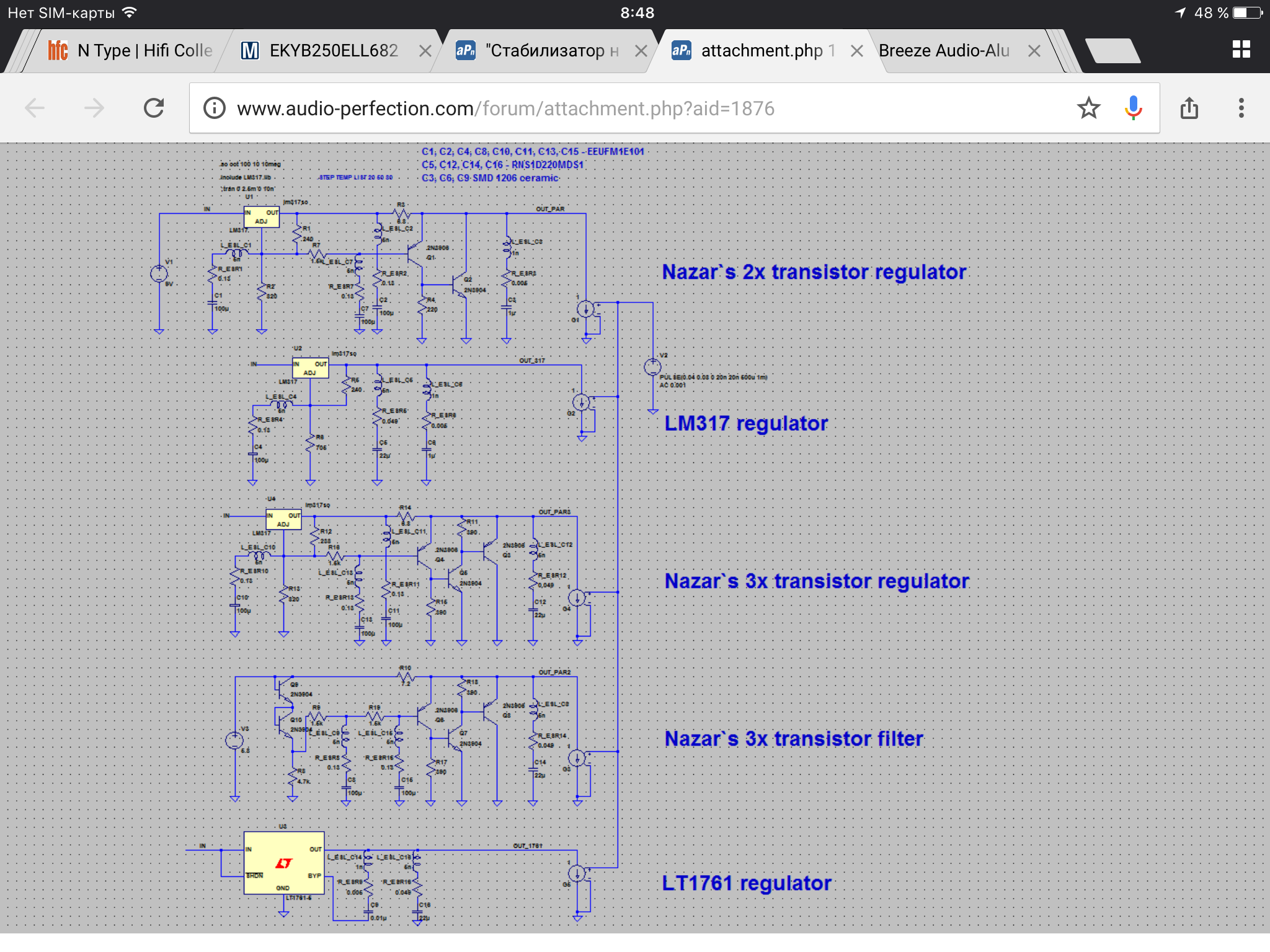Show all tabs with the grid icon

1241,50
